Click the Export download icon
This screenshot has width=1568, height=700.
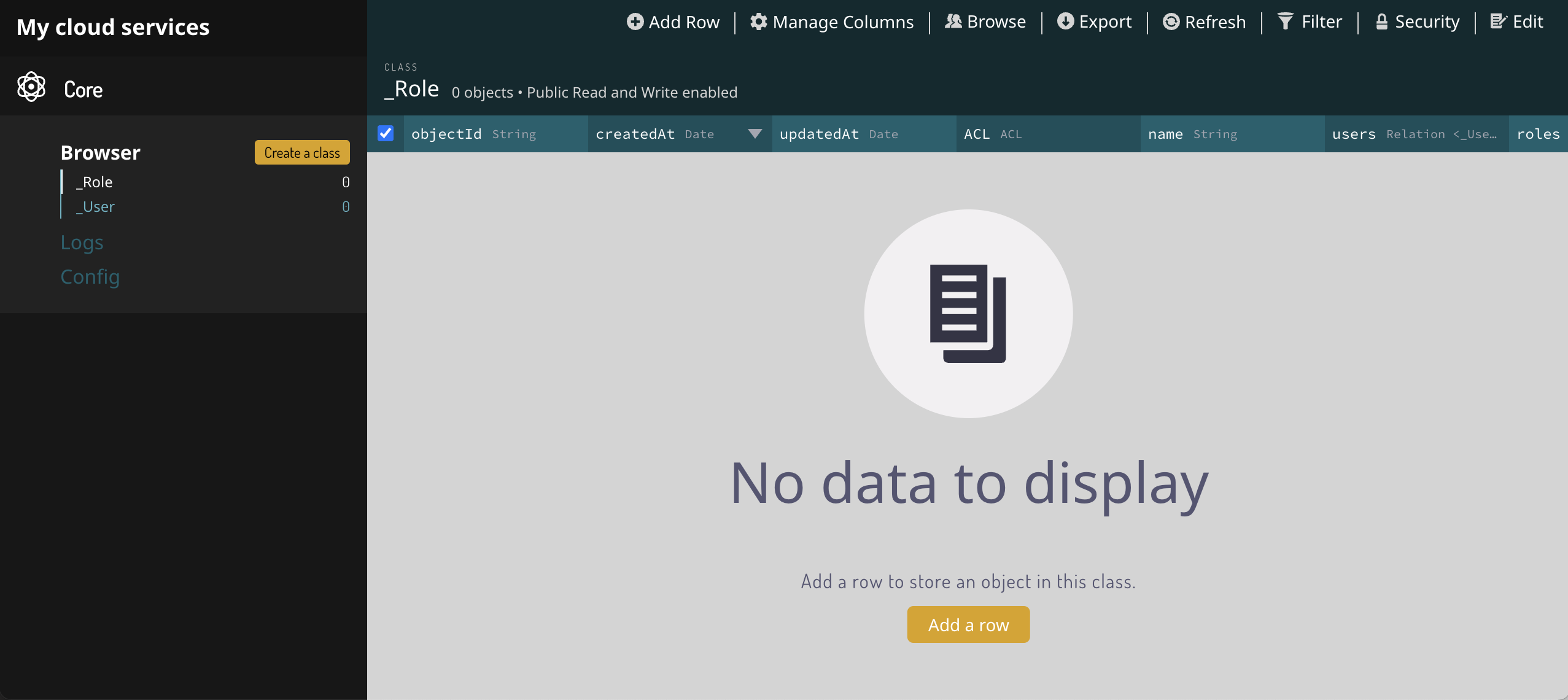[1065, 21]
